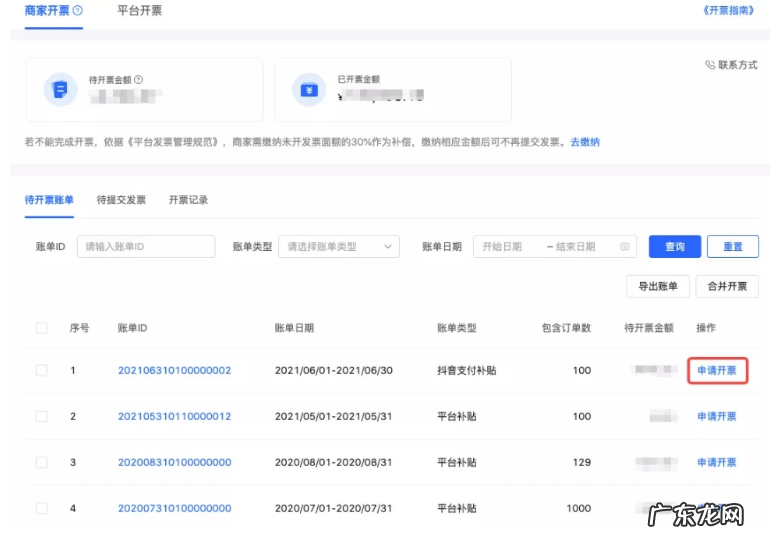The height and width of the screenshot is (544, 782).
Task: Click the 去缴纳 link
Action: [x=585, y=142]
